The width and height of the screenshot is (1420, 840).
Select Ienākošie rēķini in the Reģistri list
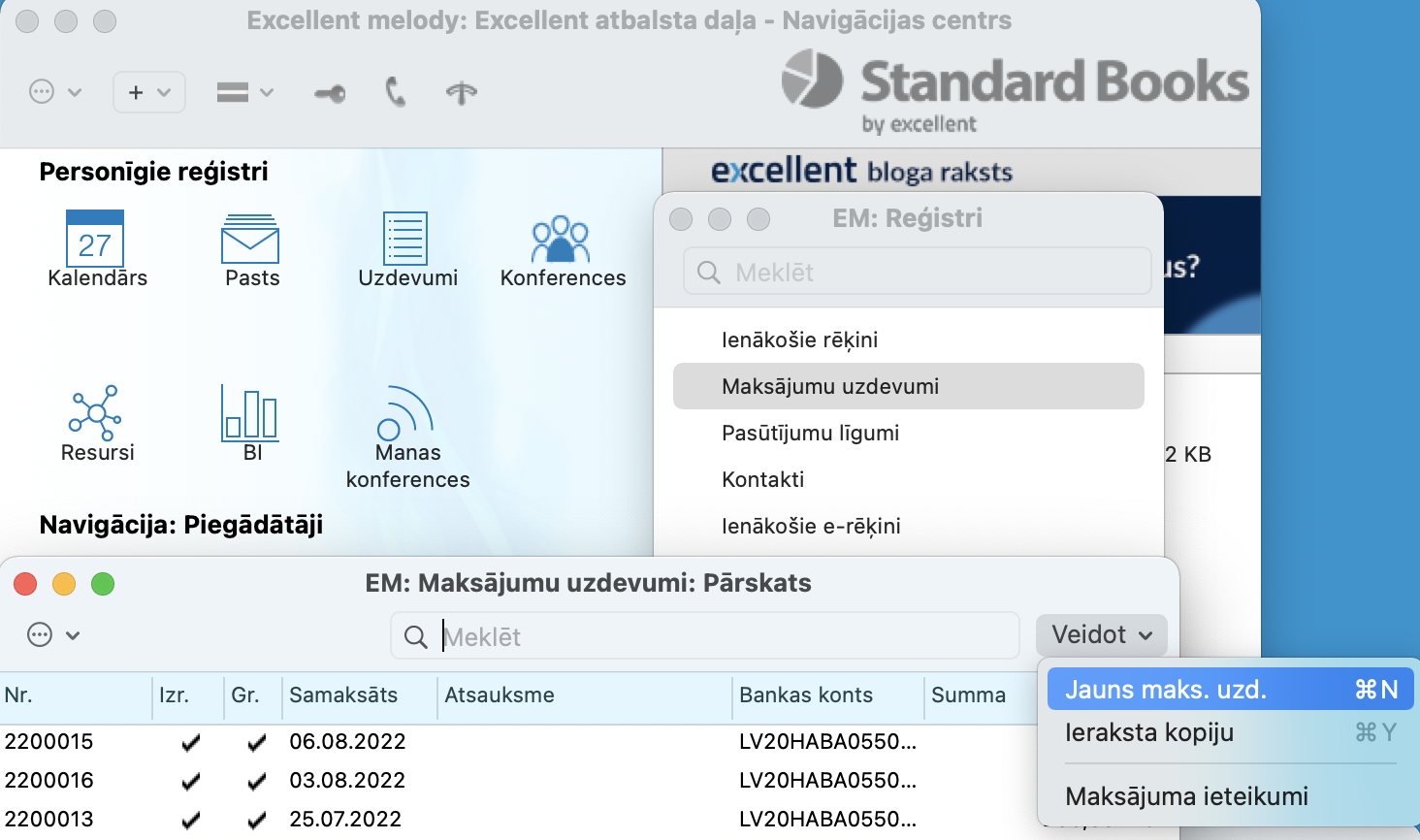tap(799, 339)
